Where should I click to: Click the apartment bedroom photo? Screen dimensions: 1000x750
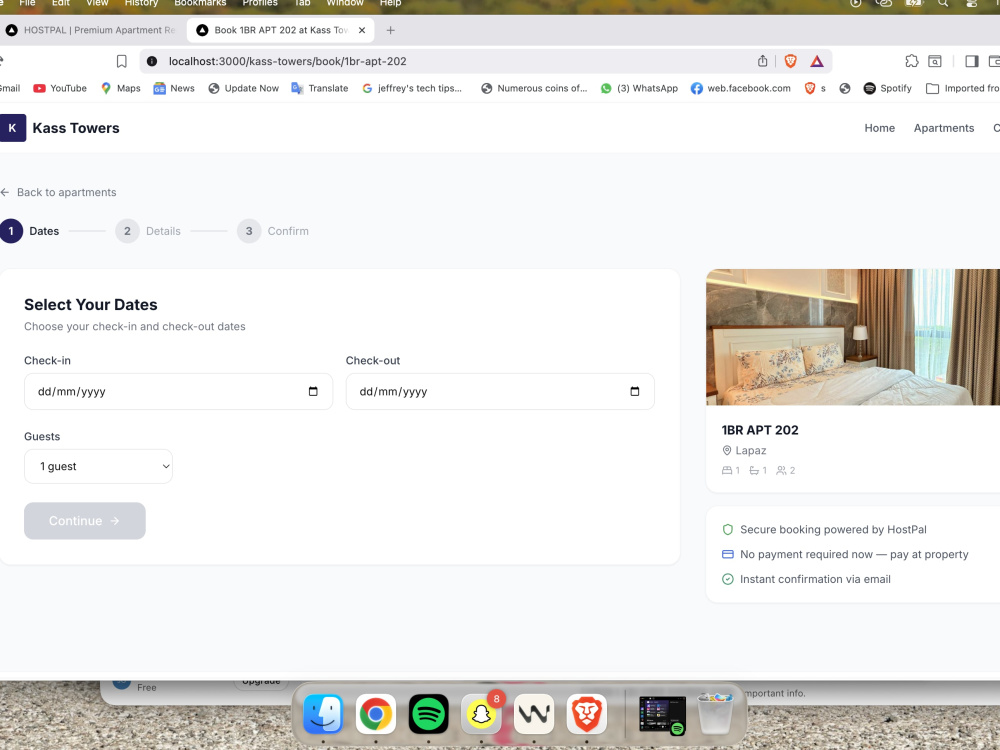[853, 337]
